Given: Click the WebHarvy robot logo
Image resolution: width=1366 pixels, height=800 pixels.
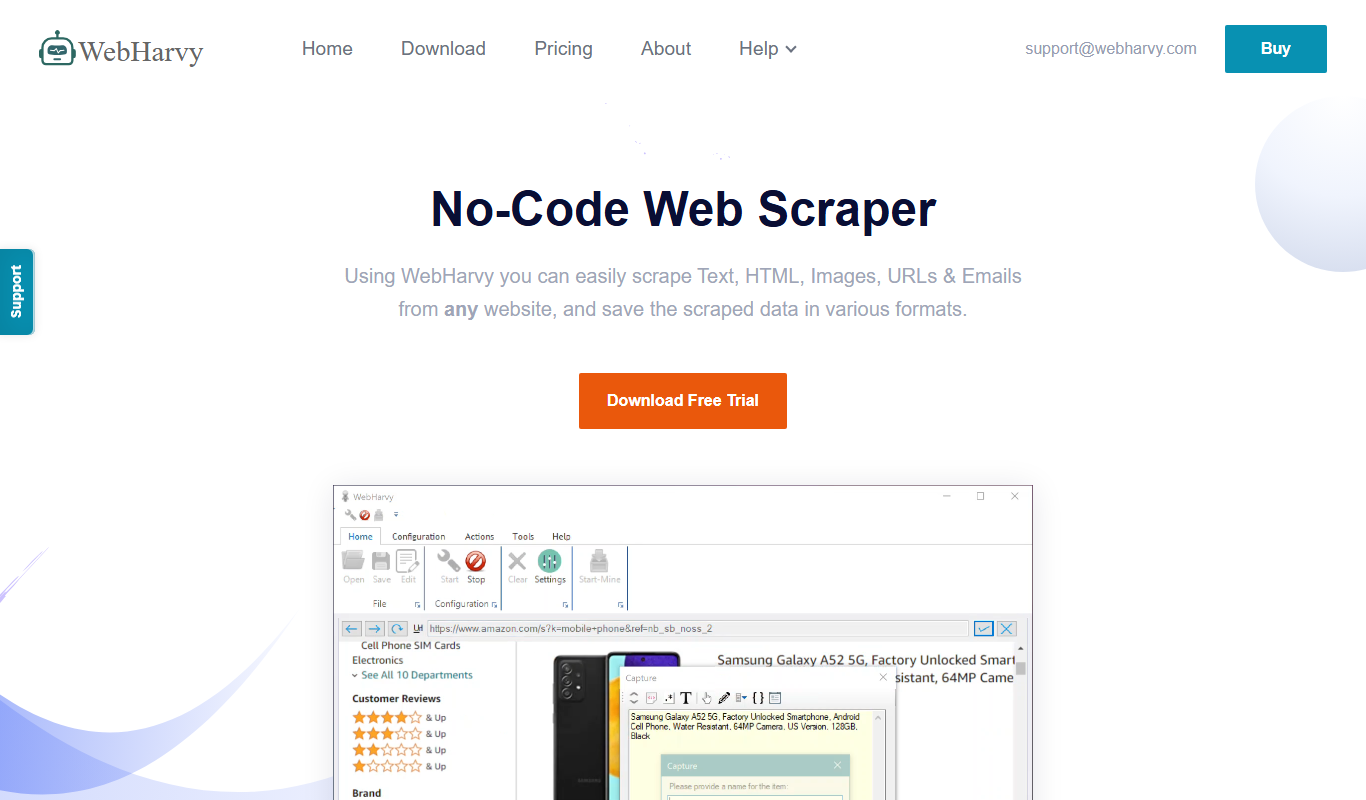Looking at the screenshot, I should coord(121,49).
